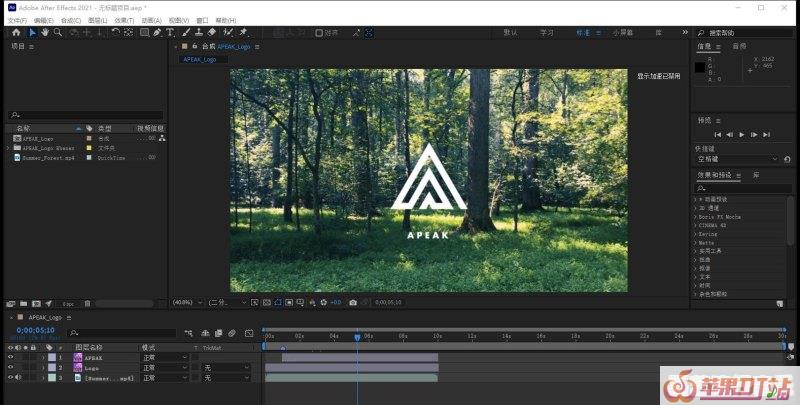
Task: Step to next frame in Preview panel
Action: [754, 135]
